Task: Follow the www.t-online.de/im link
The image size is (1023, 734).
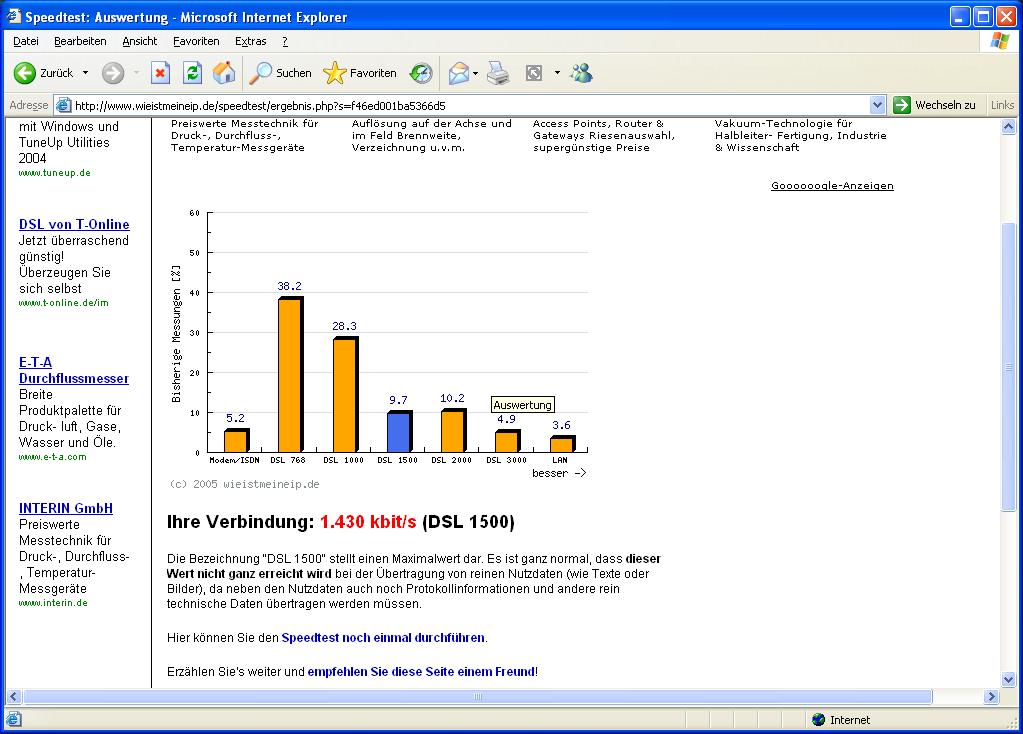Action: 64,303
